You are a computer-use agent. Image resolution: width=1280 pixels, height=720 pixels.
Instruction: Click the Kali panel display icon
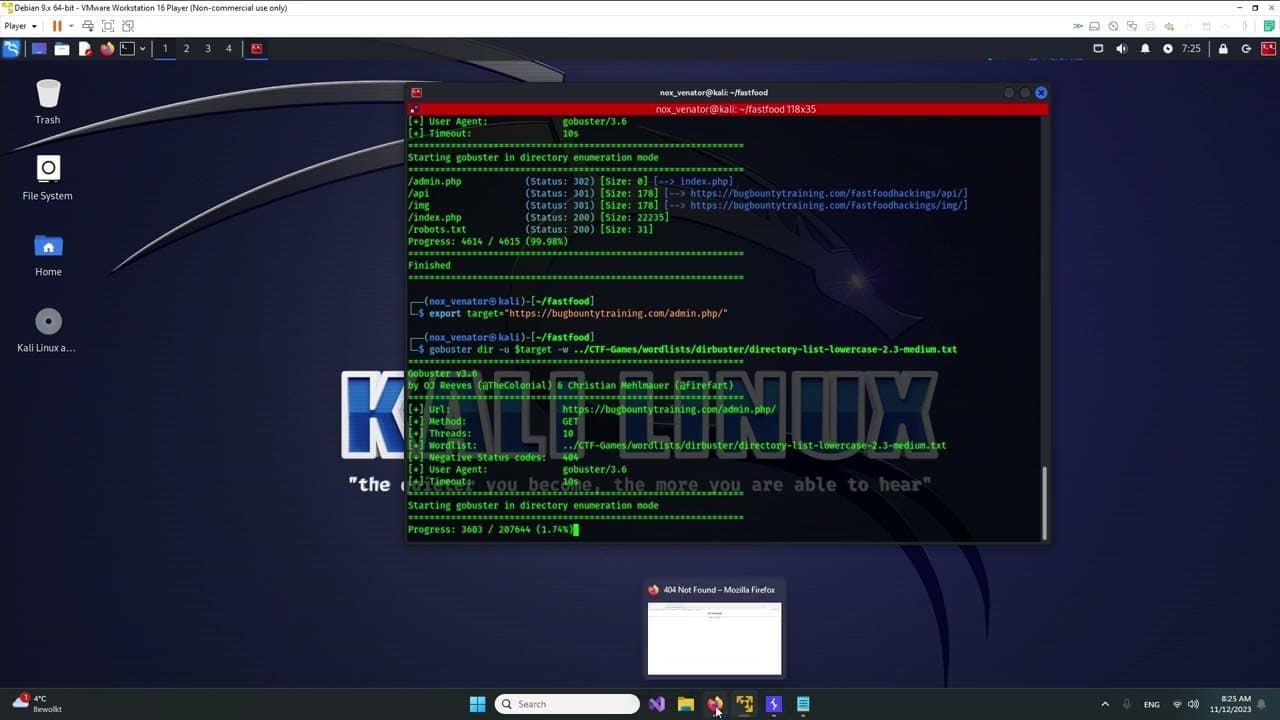pyautogui.click(x=1098, y=48)
